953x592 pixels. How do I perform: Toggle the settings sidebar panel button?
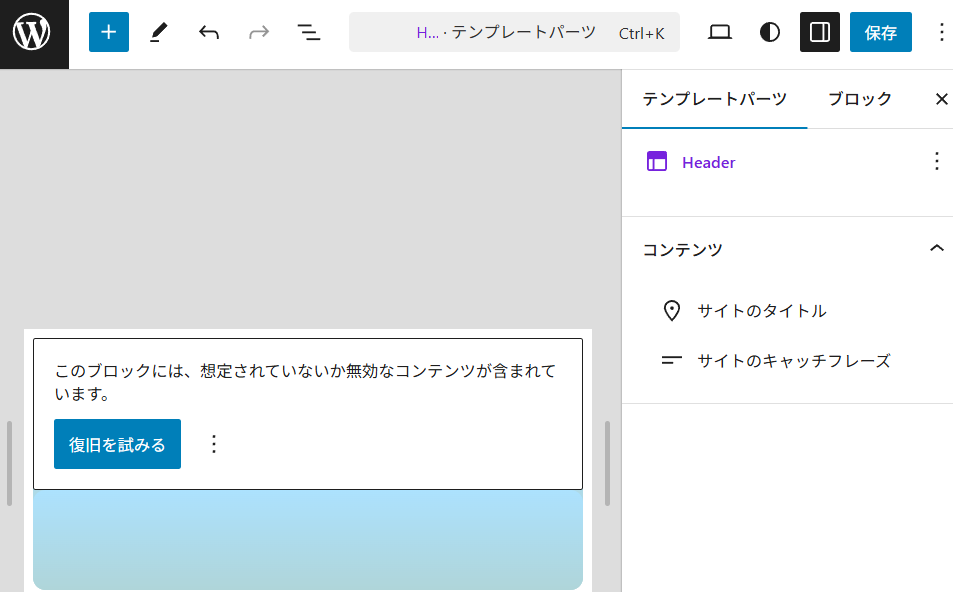tap(820, 33)
